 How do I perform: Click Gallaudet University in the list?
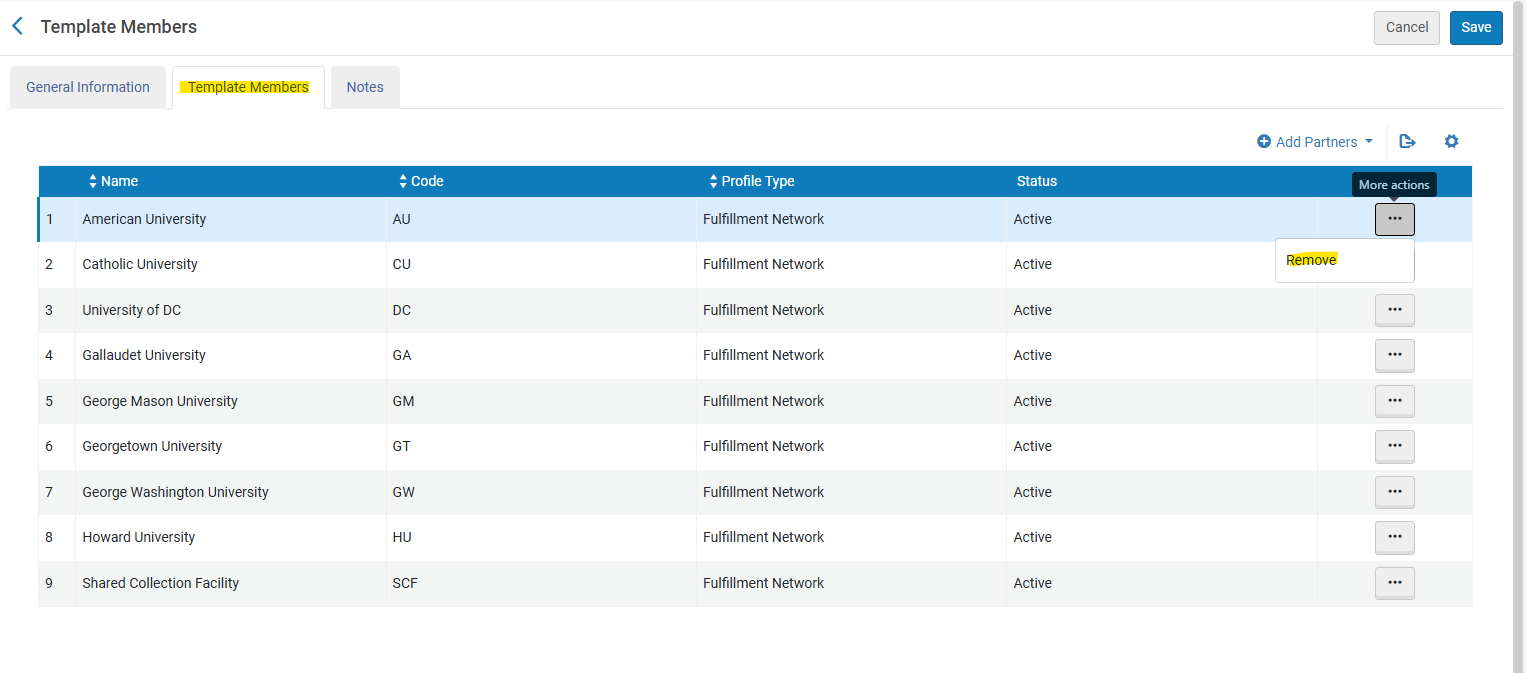[x=144, y=355]
